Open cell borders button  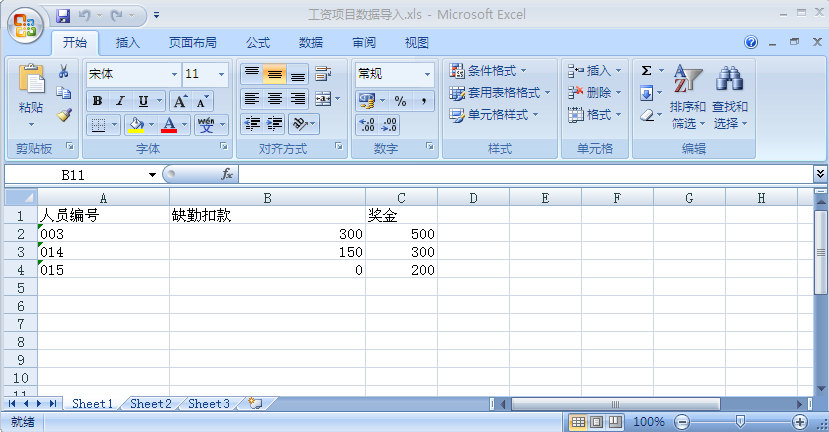point(98,125)
